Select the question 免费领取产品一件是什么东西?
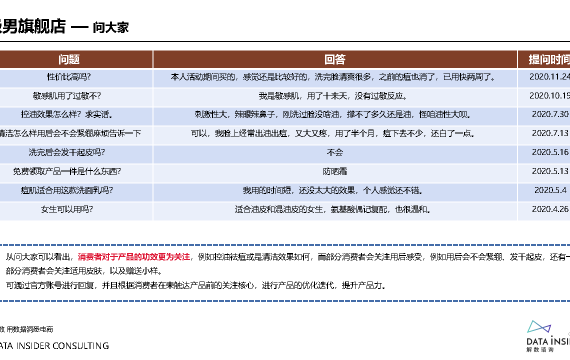Image resolution: width=570 pixels, height=360 pixels. tap(67, 171)
